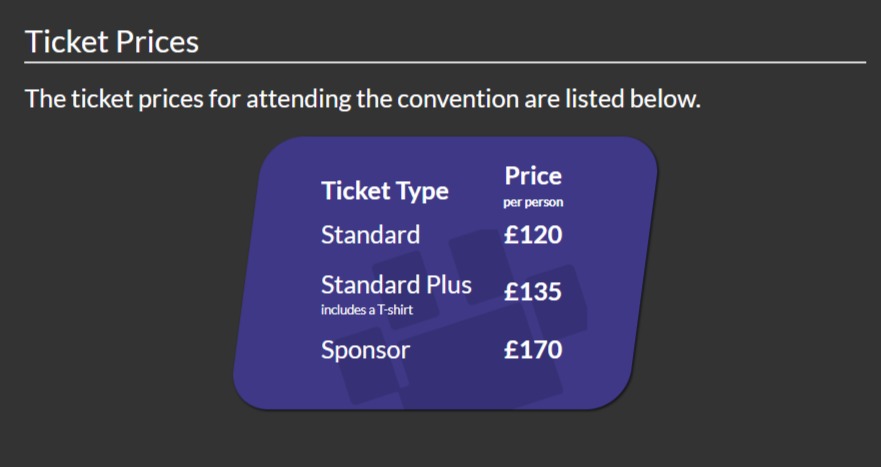Click the "includes a T-shirt" note
This screenshot has width=881, height=467.
[367, 310]
